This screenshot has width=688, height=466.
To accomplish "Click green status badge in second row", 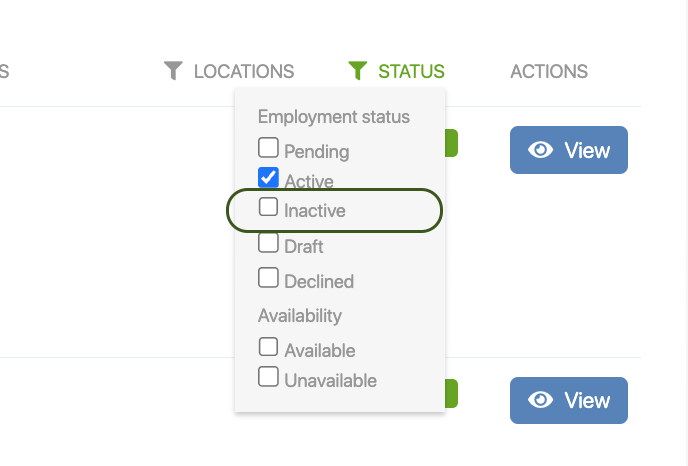I will (451, 393).
